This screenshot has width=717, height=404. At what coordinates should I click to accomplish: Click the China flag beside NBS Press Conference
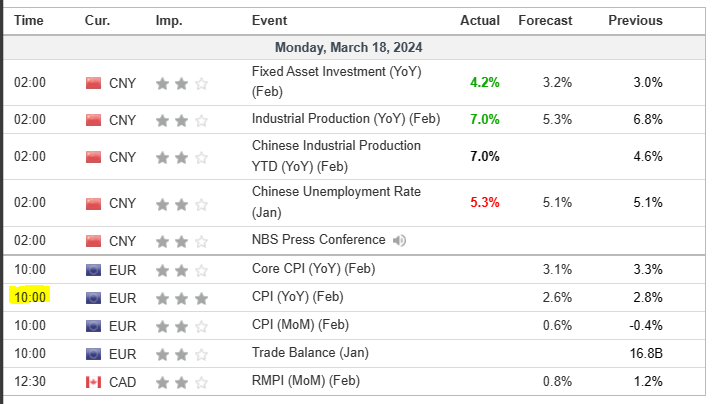tap(94, 241)
